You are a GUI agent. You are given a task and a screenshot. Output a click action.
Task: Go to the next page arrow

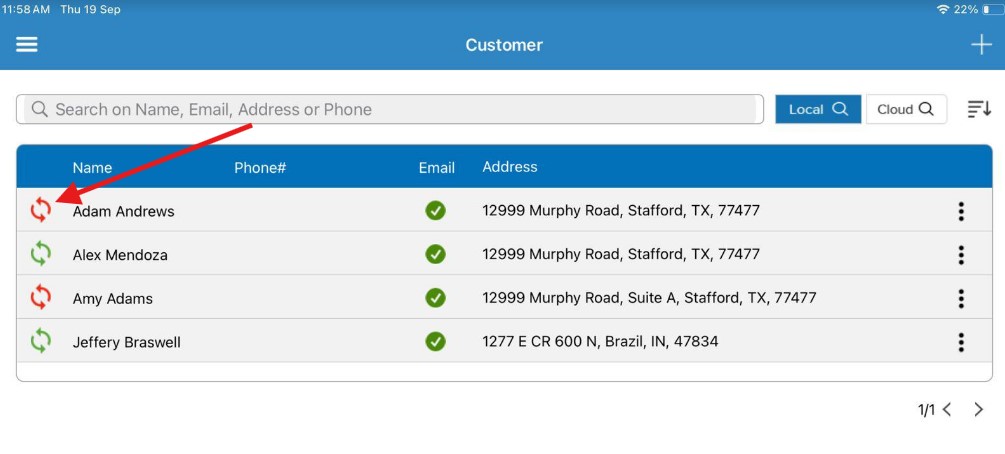(x=979, y=409)
